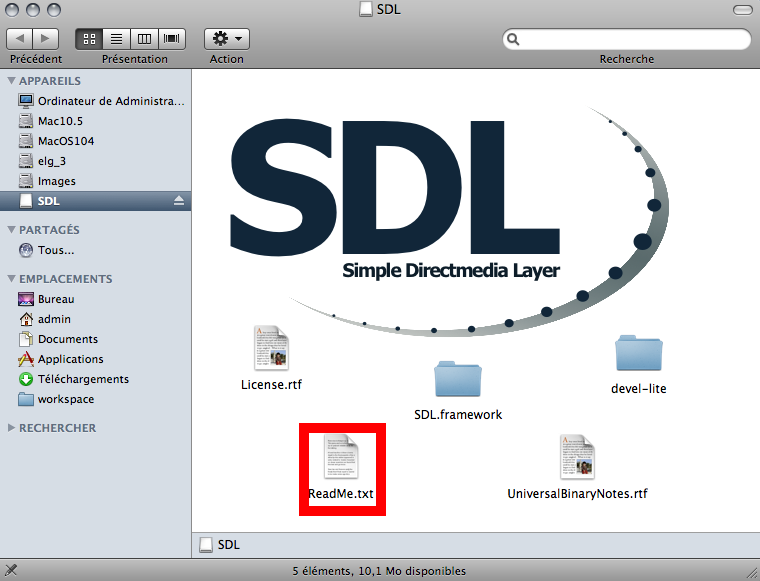Click the toolbar hide pill button
This screenshot has height=581, width=760.
[x=743, y=10]
